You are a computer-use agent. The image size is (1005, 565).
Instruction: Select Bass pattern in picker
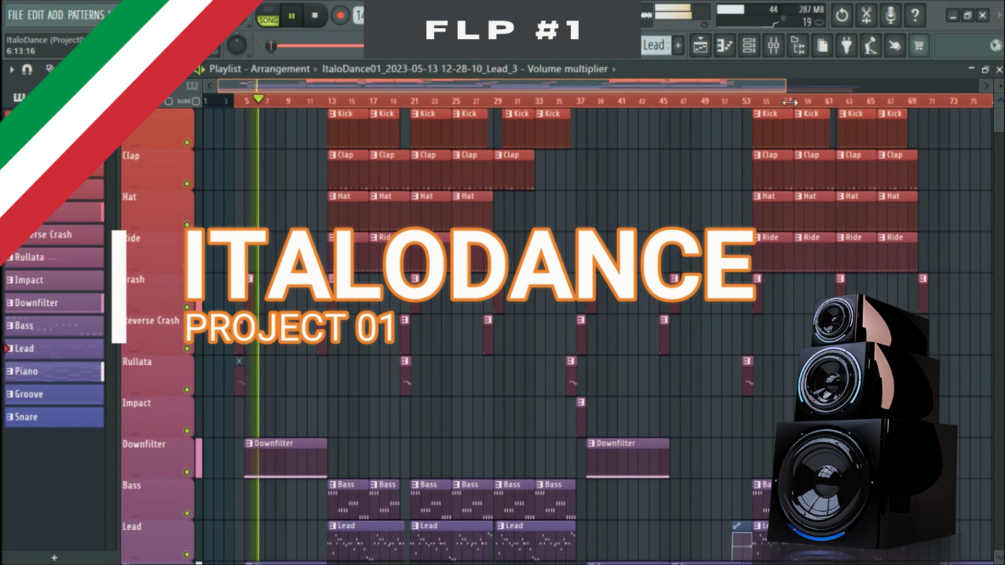[54, 325]
